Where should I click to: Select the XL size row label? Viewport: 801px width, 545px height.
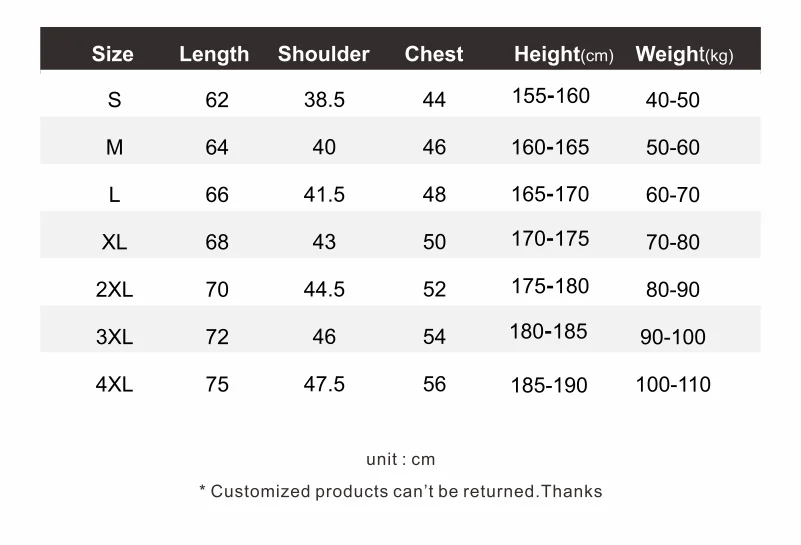[x=114, y=242]
